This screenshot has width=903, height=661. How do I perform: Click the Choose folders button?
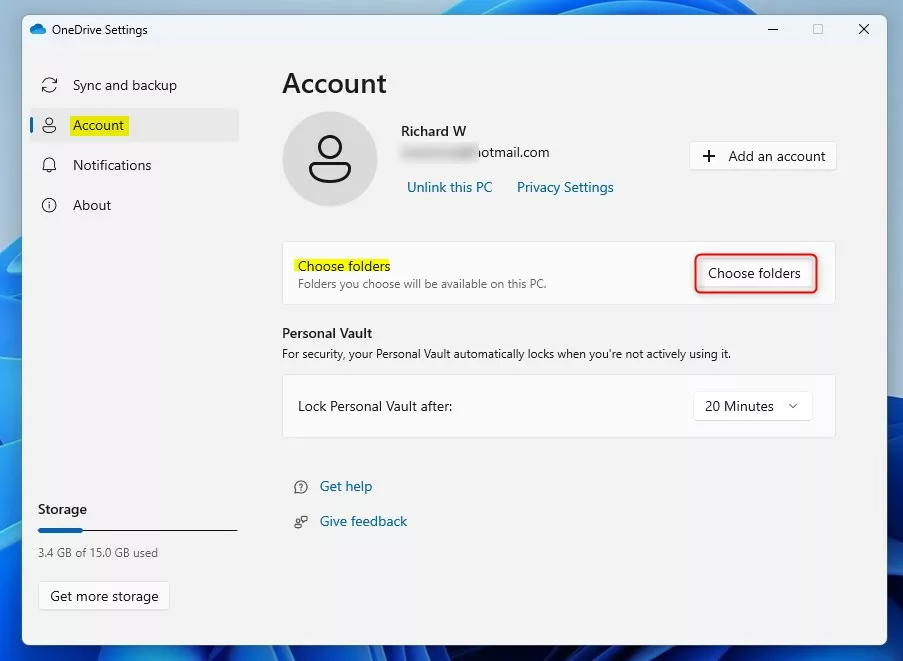(x=755, y=273)
